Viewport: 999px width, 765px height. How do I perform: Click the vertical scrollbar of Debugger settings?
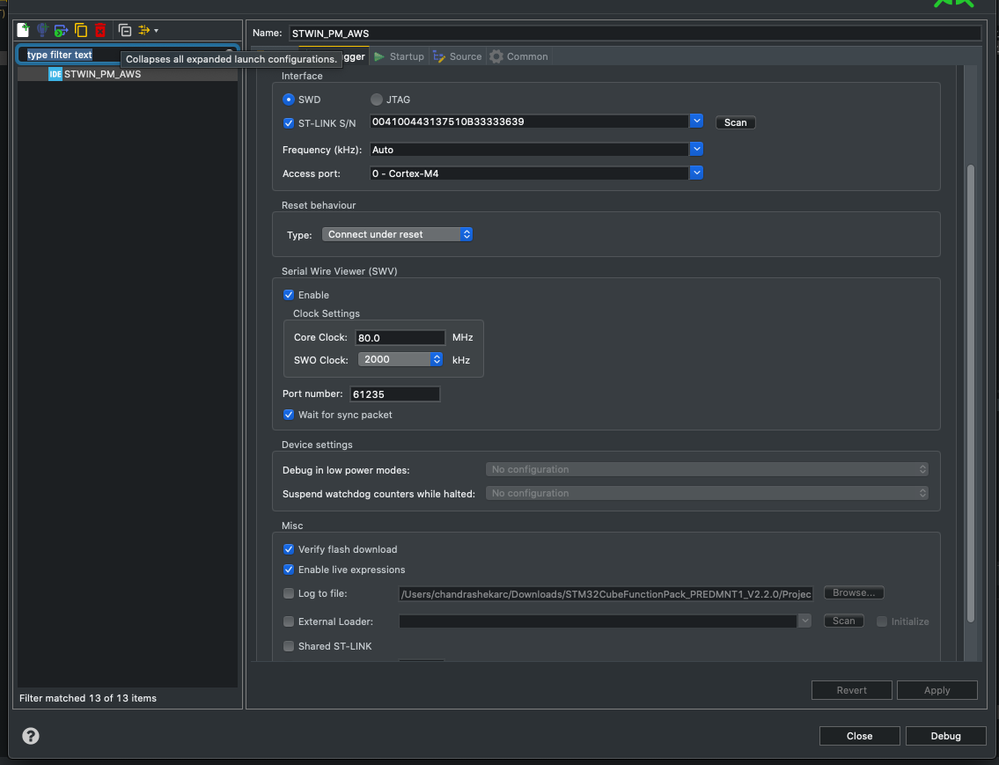(970, 394)
